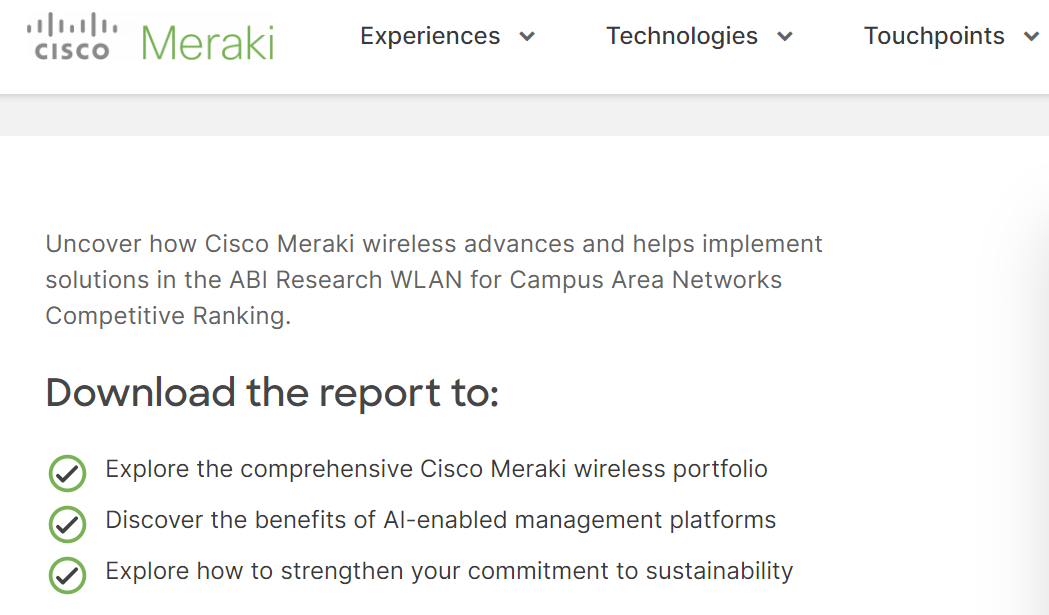Click the Cisco logo icon

point(72,37)
